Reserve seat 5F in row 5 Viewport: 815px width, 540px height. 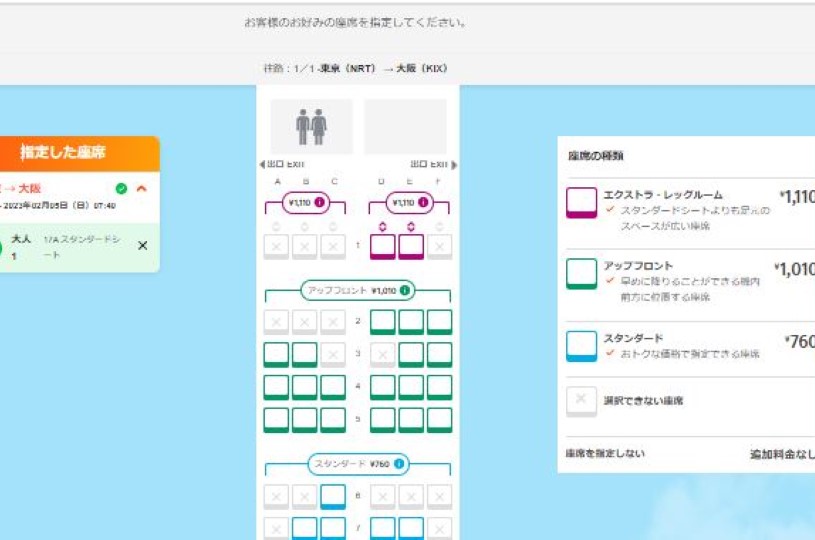(440, 420)
